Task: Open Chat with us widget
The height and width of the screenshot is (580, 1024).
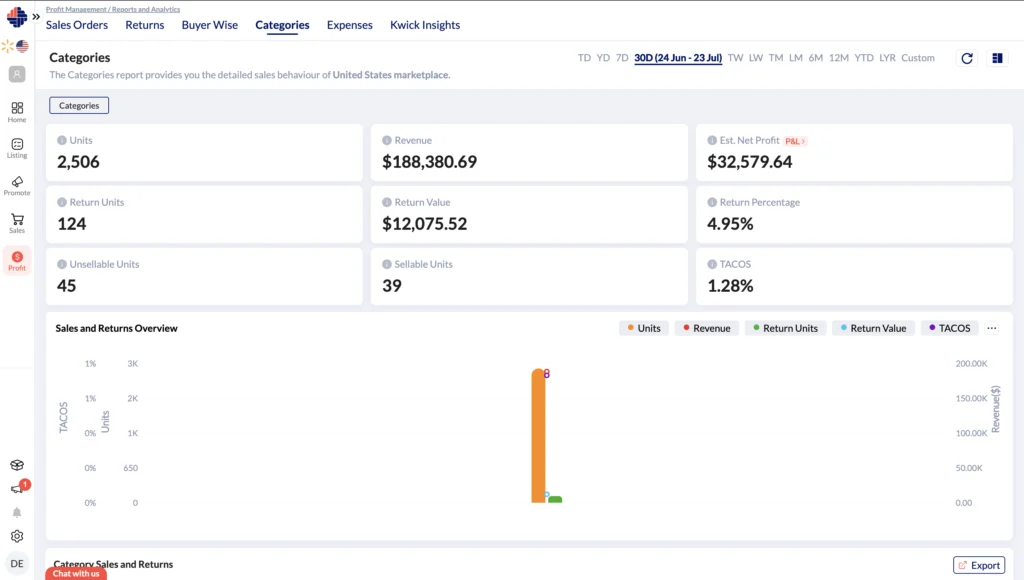Action: click(76, 573)
